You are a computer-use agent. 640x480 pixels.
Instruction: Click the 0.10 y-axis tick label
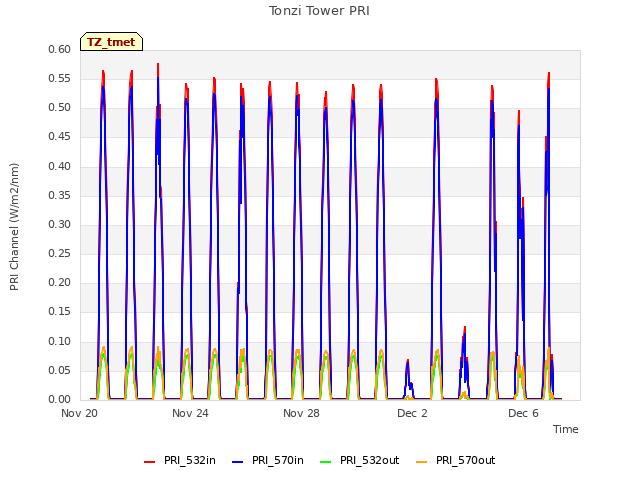(x=60, y=341)
